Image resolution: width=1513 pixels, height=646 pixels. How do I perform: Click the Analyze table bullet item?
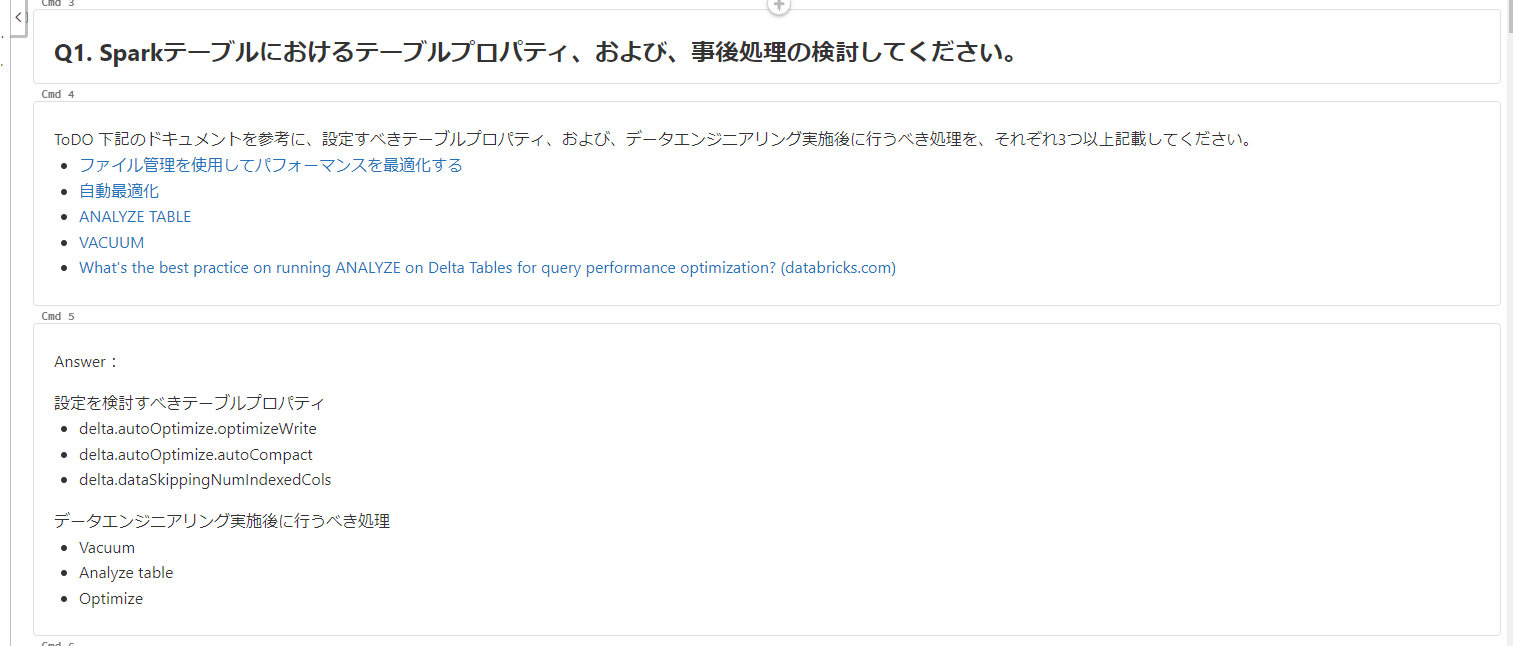point(125,572)
